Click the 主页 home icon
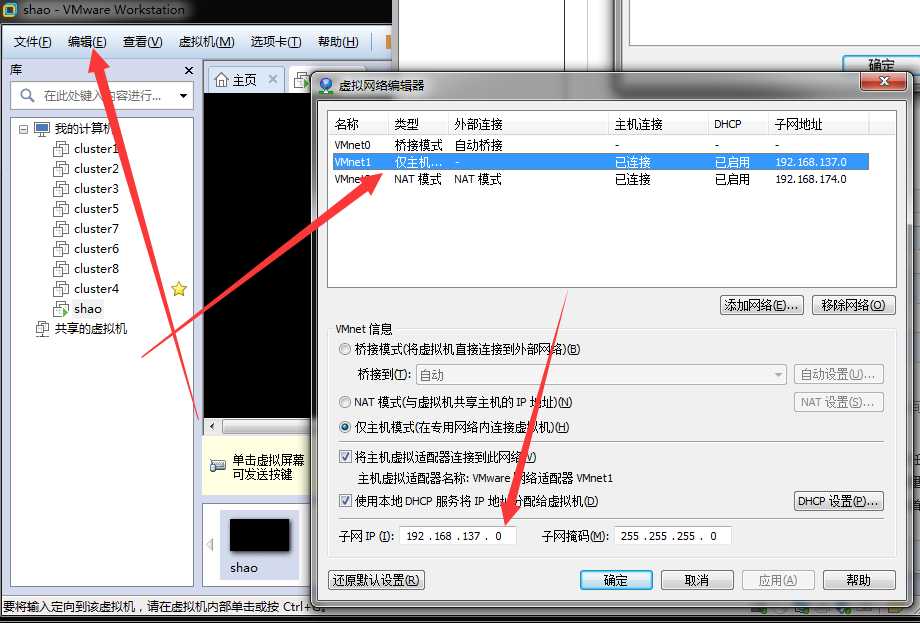This screenshot has height=623, width=920. click(x=221, y=80)
